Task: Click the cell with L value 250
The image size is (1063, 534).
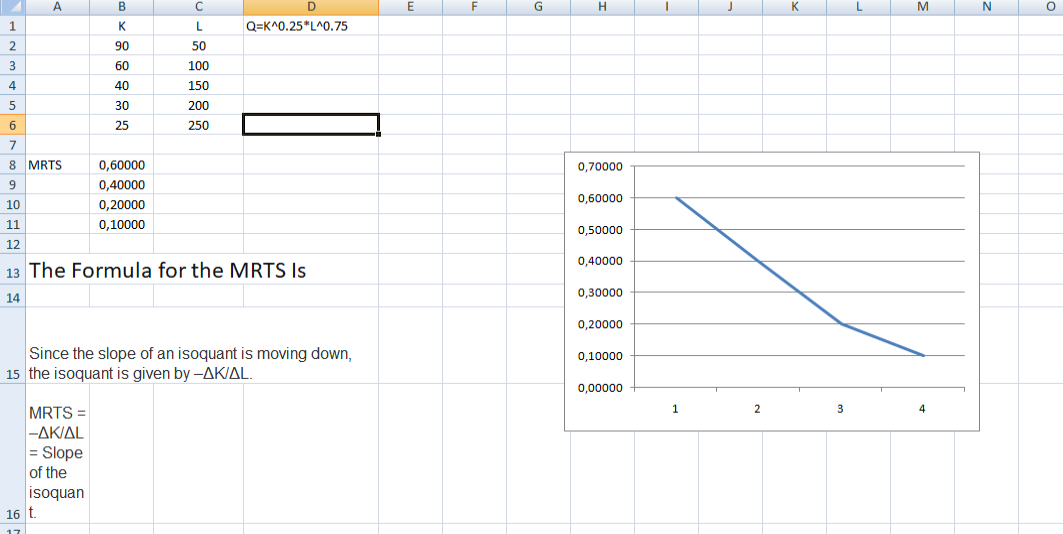Action: 198,125
